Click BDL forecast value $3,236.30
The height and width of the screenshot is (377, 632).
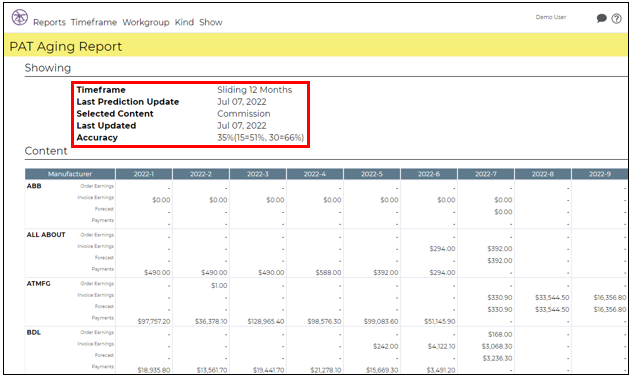click(497, 358)
